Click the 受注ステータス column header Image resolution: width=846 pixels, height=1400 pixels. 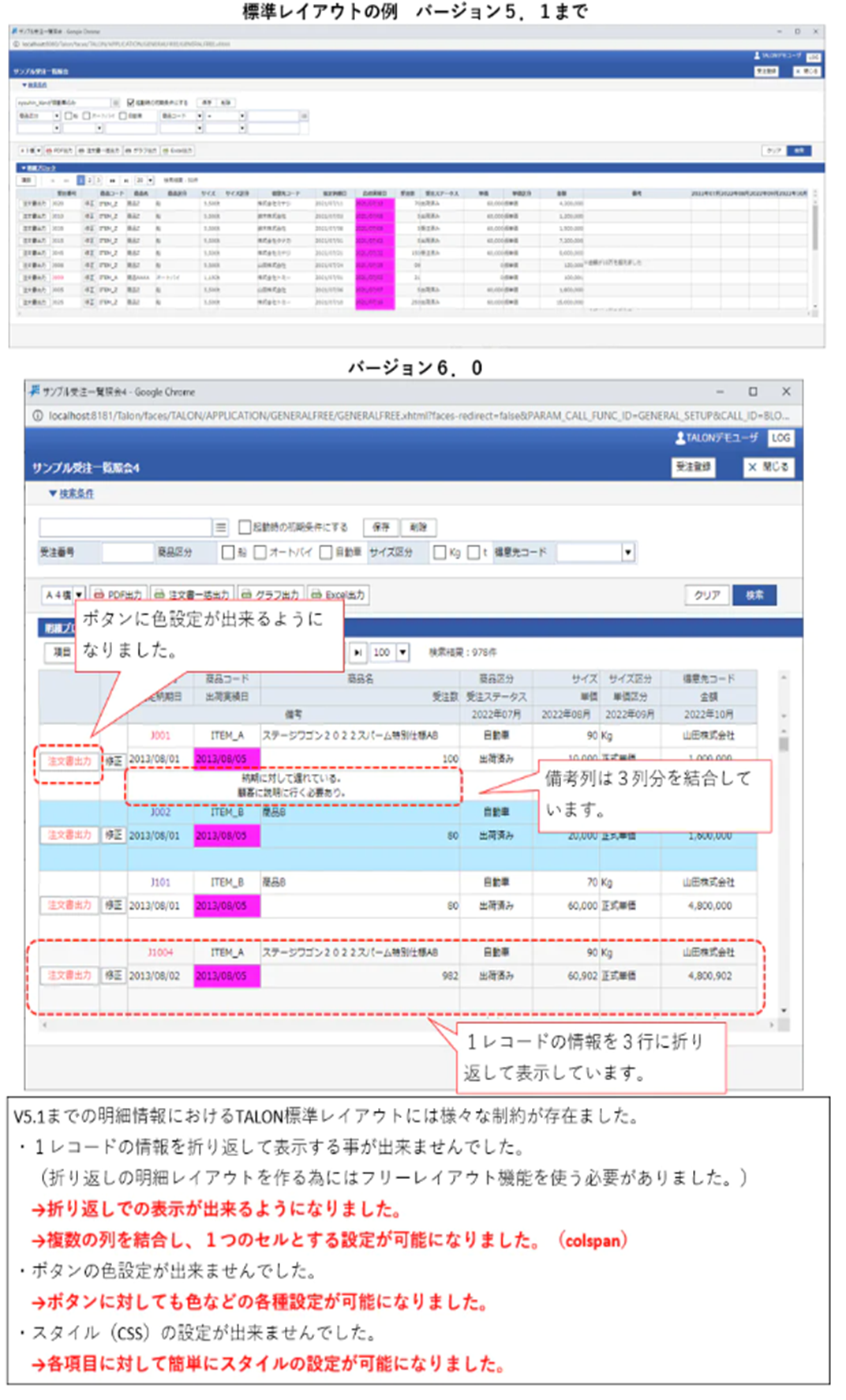pos(496,696)
